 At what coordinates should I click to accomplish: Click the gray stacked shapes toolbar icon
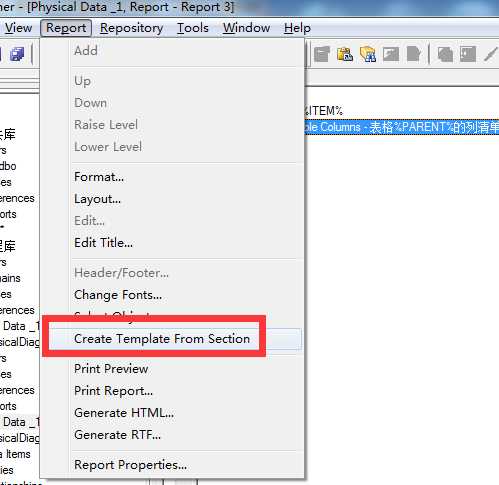click(x=445, y=54)
